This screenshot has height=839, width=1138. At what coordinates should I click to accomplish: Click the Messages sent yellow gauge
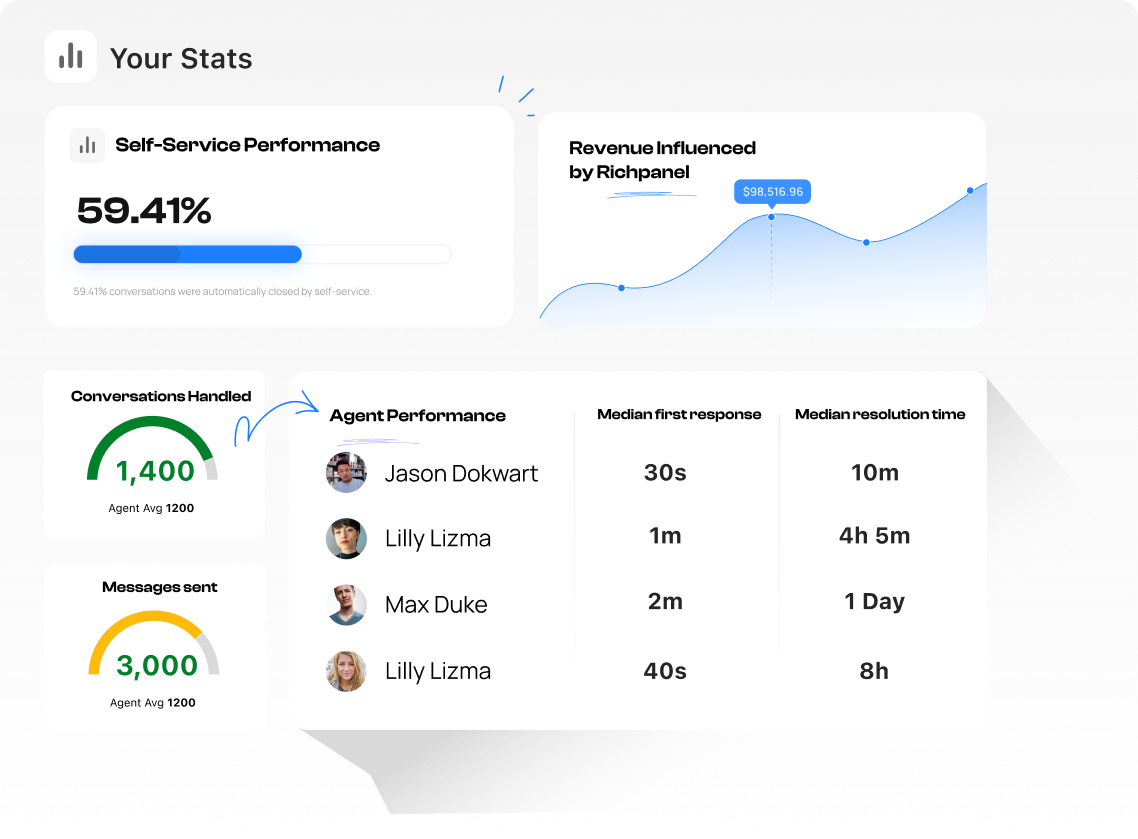154,642
